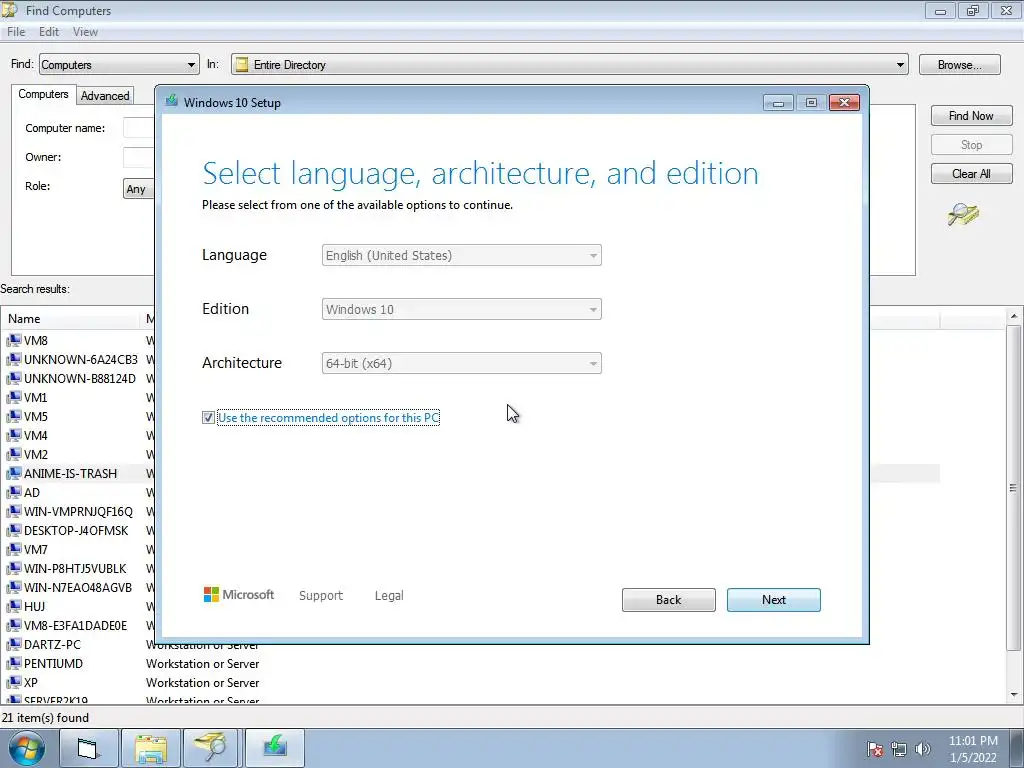
Task: Click the icon beside WIN-VMPRNJQF16Q
Action: point(14,511)
